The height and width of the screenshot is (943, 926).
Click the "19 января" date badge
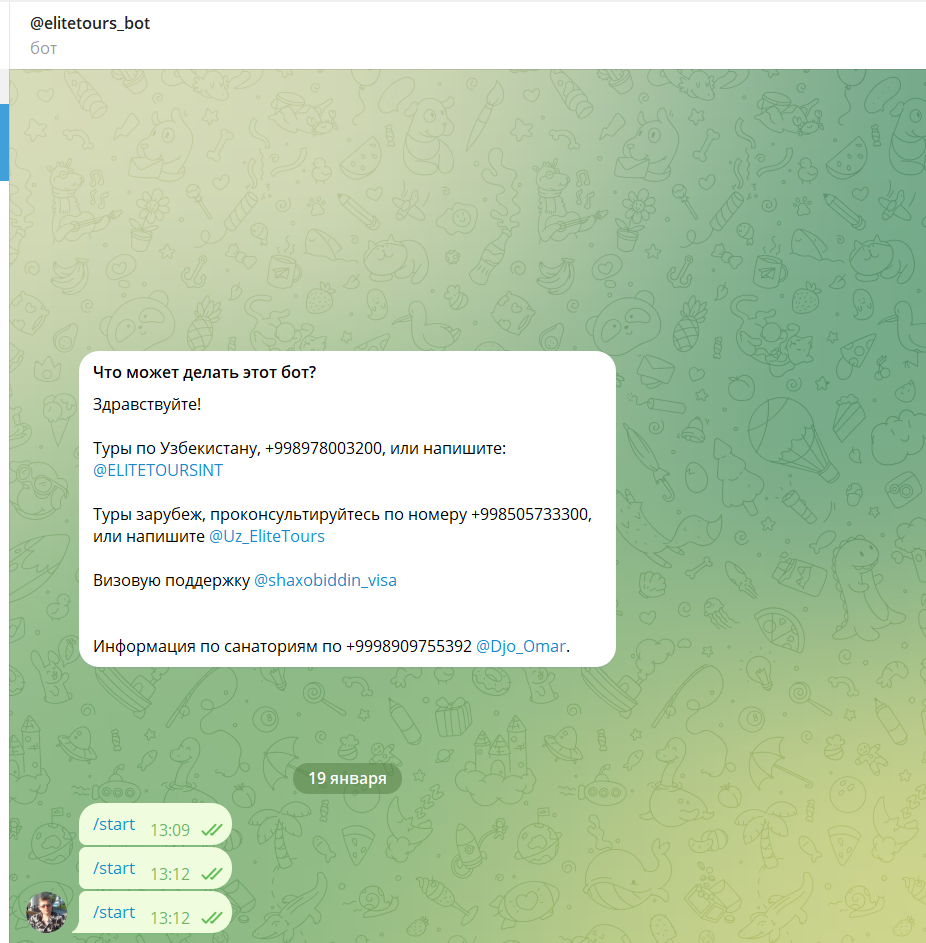point(347,778)
